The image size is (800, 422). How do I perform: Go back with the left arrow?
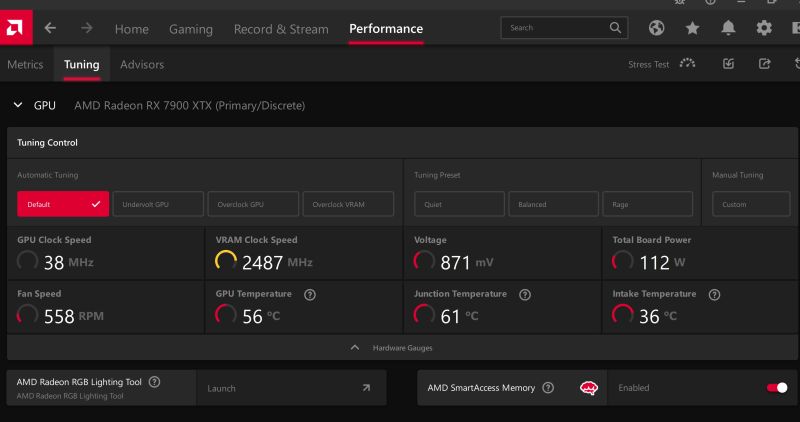(50, 28)
